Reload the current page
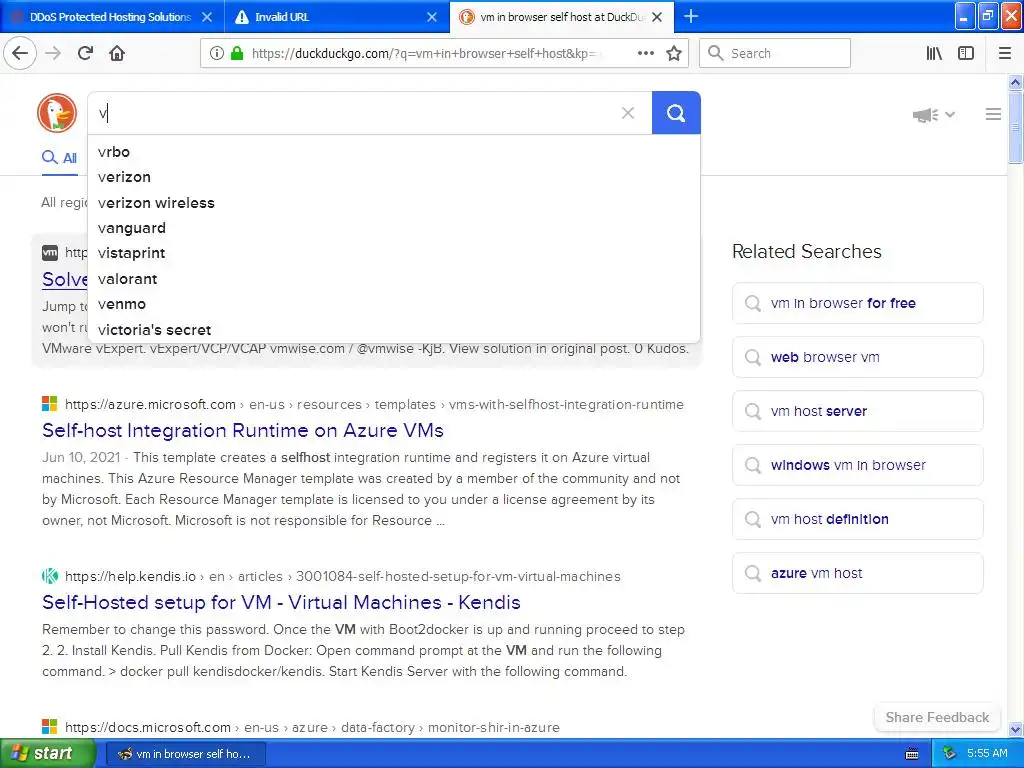 (x=85, y=53)
